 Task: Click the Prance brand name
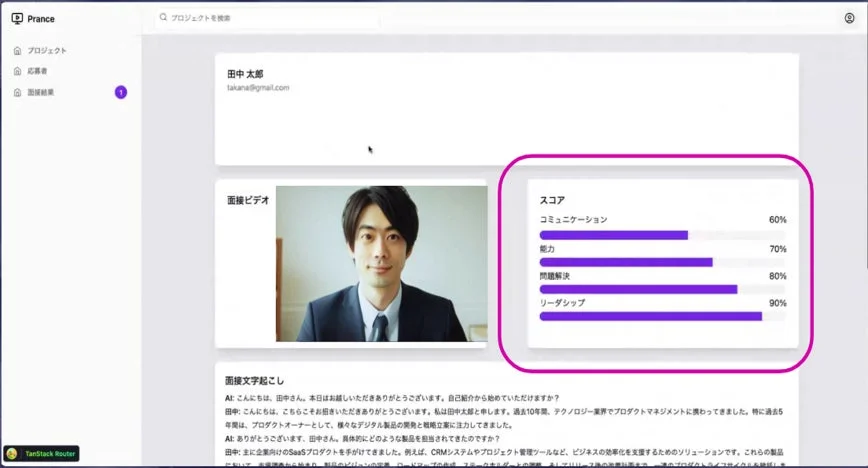41,19
